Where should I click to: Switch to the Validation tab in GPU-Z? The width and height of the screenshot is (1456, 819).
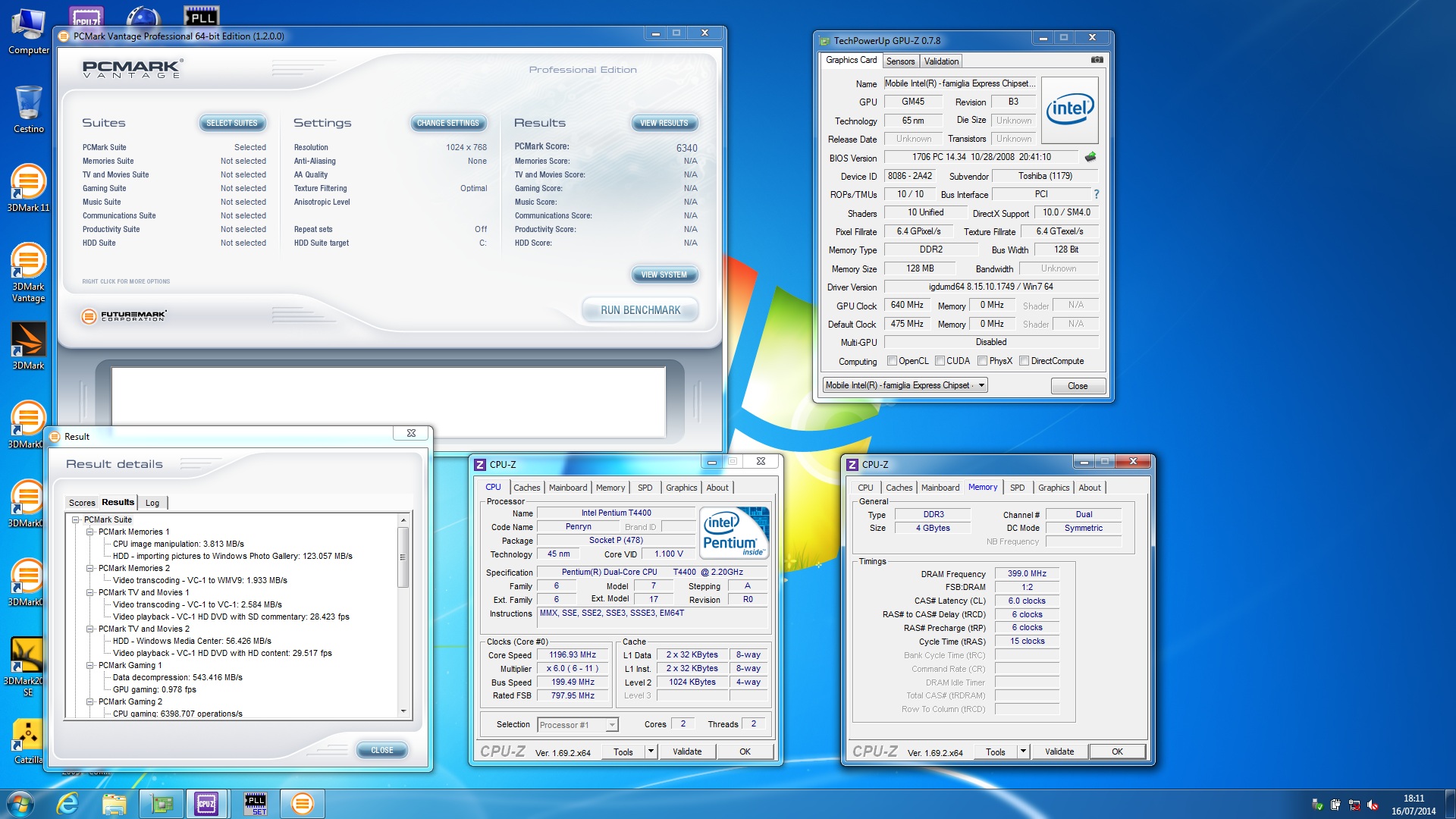click(x=941, y=61)
